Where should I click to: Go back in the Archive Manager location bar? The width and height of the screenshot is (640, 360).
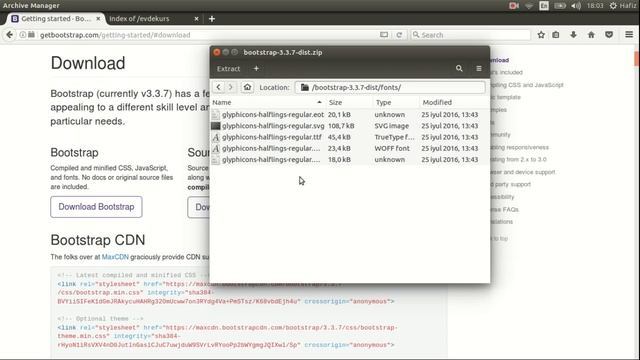pos(218,87)
